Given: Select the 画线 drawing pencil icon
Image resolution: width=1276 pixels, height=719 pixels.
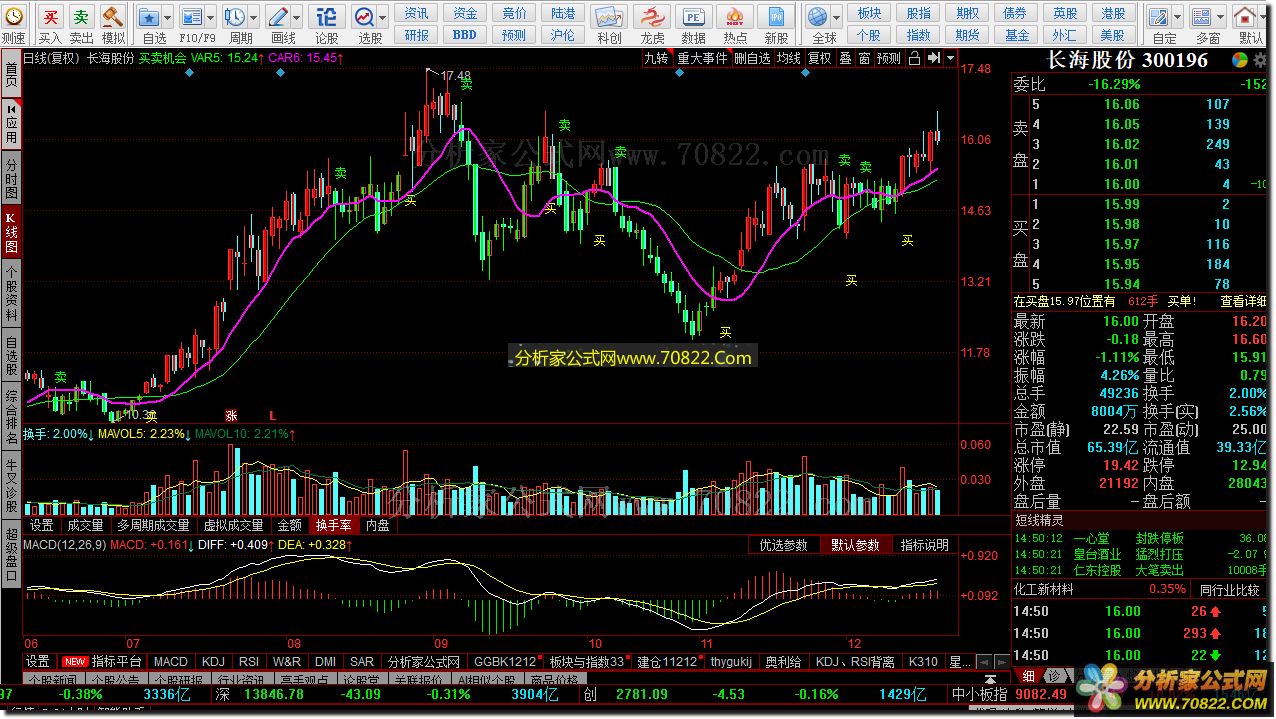Looking at the screenshot, I should (280, 17).
